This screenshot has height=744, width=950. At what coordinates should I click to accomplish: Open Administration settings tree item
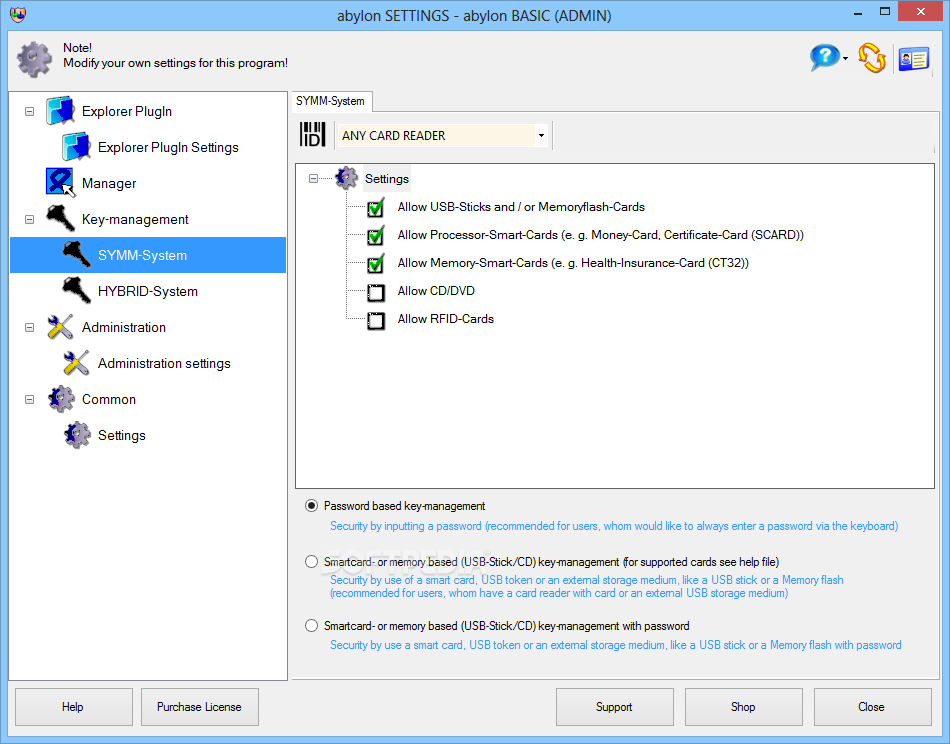[x=164, y=363]
